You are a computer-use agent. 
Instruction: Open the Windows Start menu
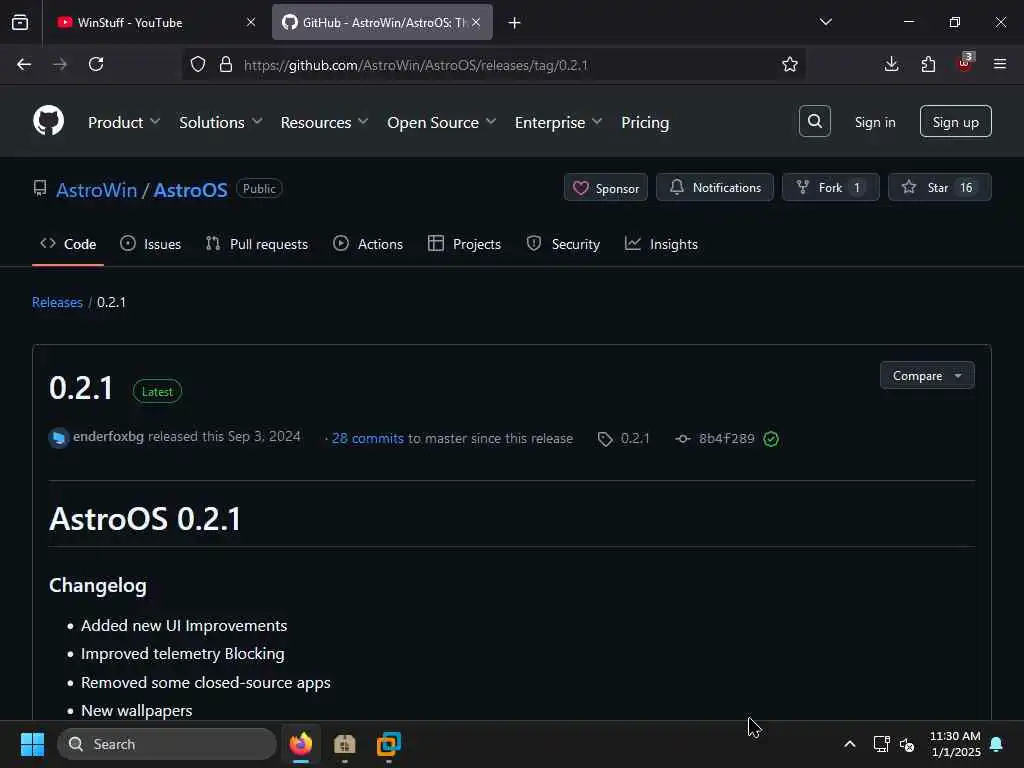(32, 744)
